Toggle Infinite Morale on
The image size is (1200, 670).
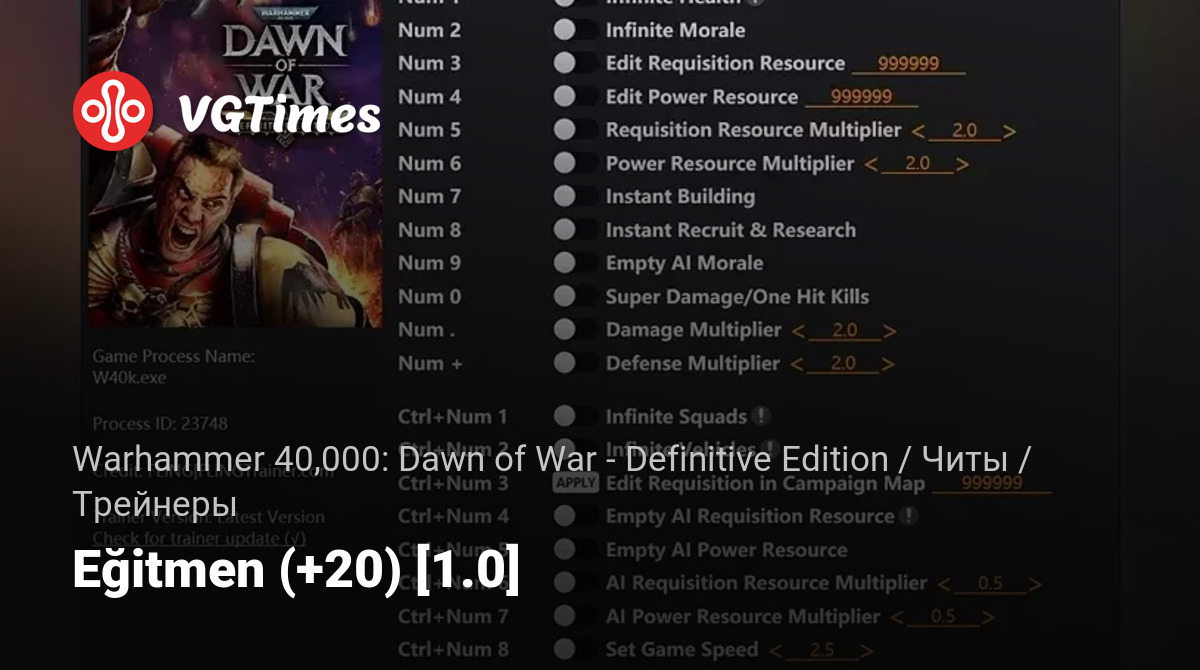565,30
